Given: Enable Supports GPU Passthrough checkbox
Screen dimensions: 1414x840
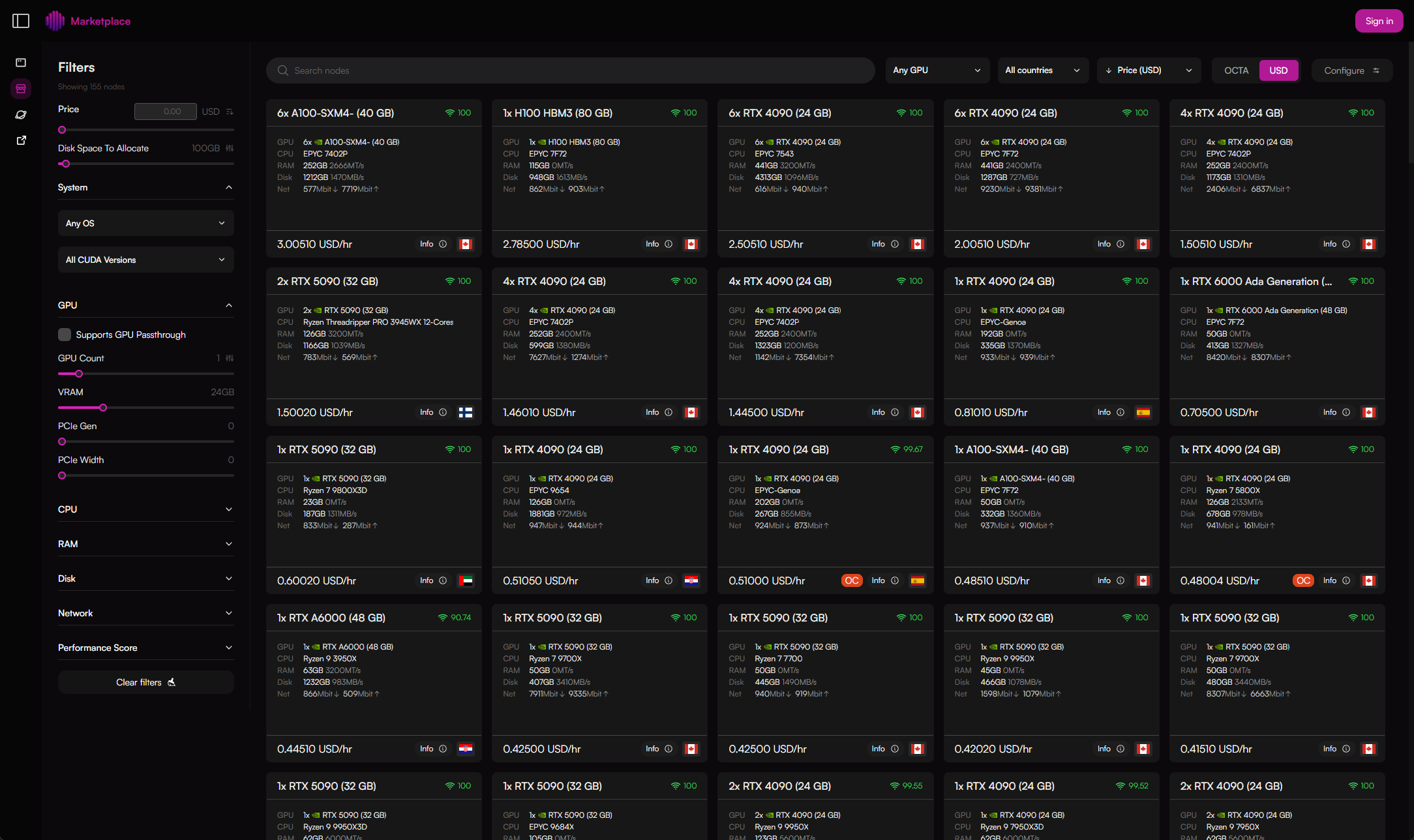Looking at the screenshot, I should click(65, 335).
